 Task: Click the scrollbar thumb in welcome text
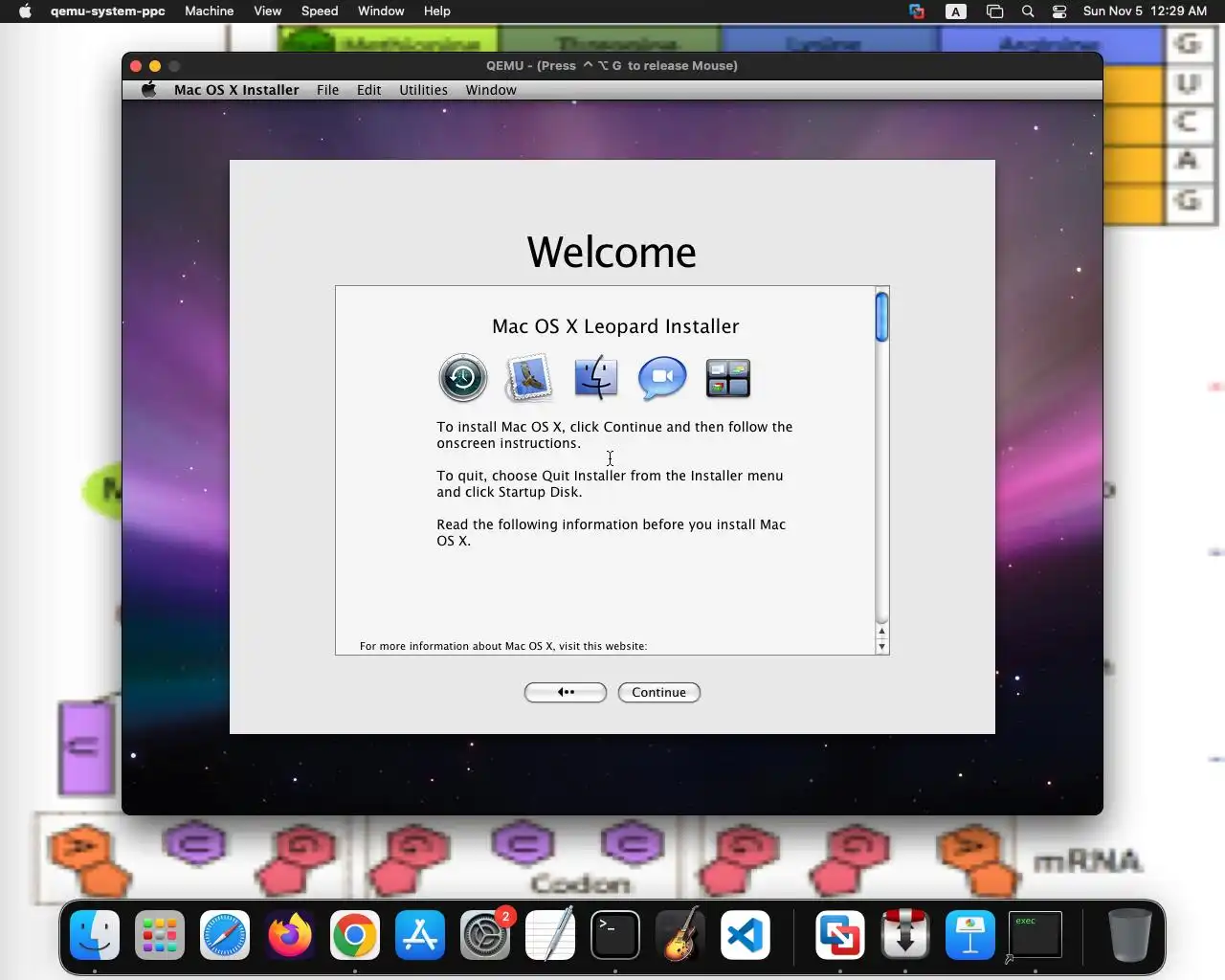pyautogui.click(x=881, y=317)
